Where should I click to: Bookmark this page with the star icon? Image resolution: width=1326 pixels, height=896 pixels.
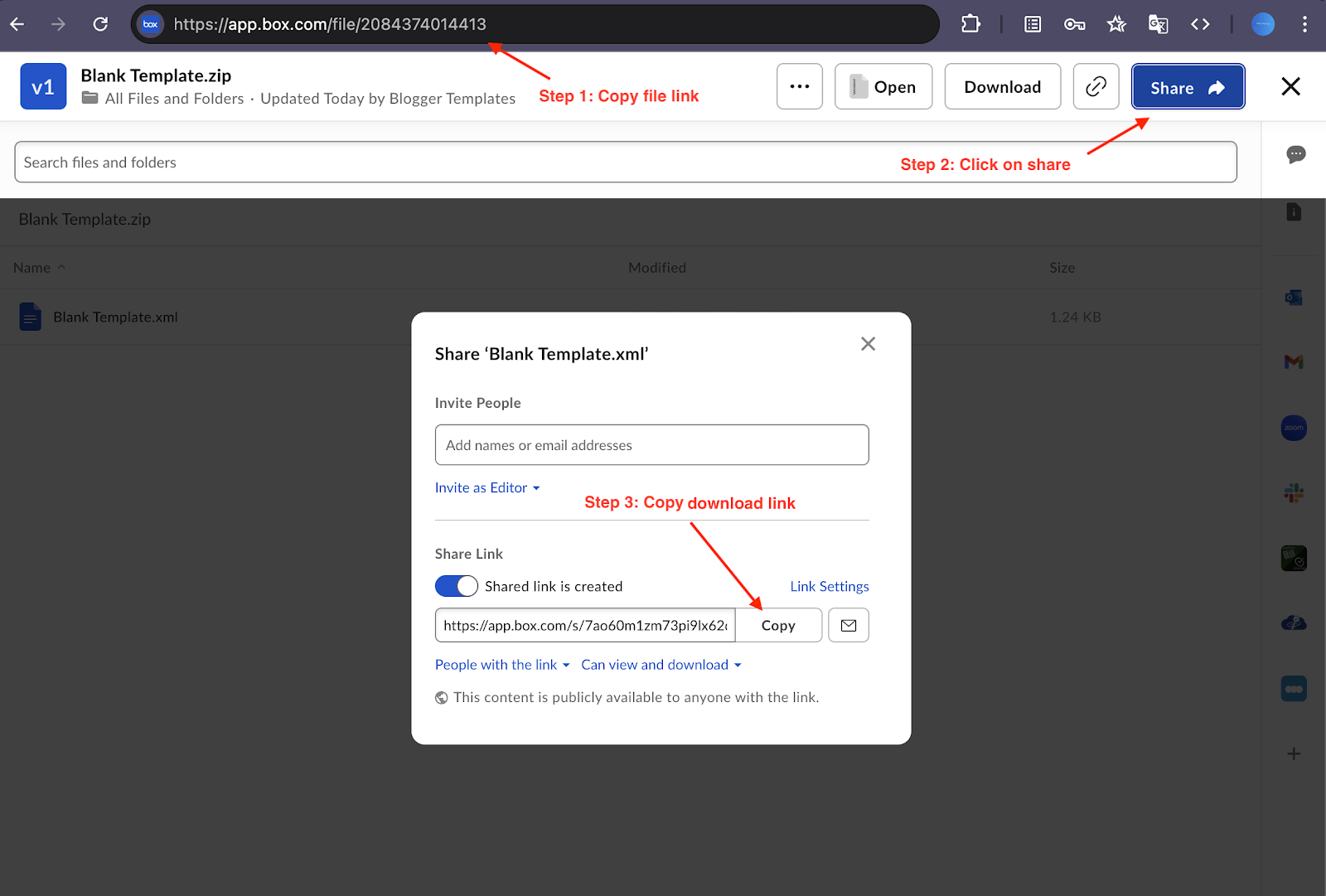tap(1116, 24)
